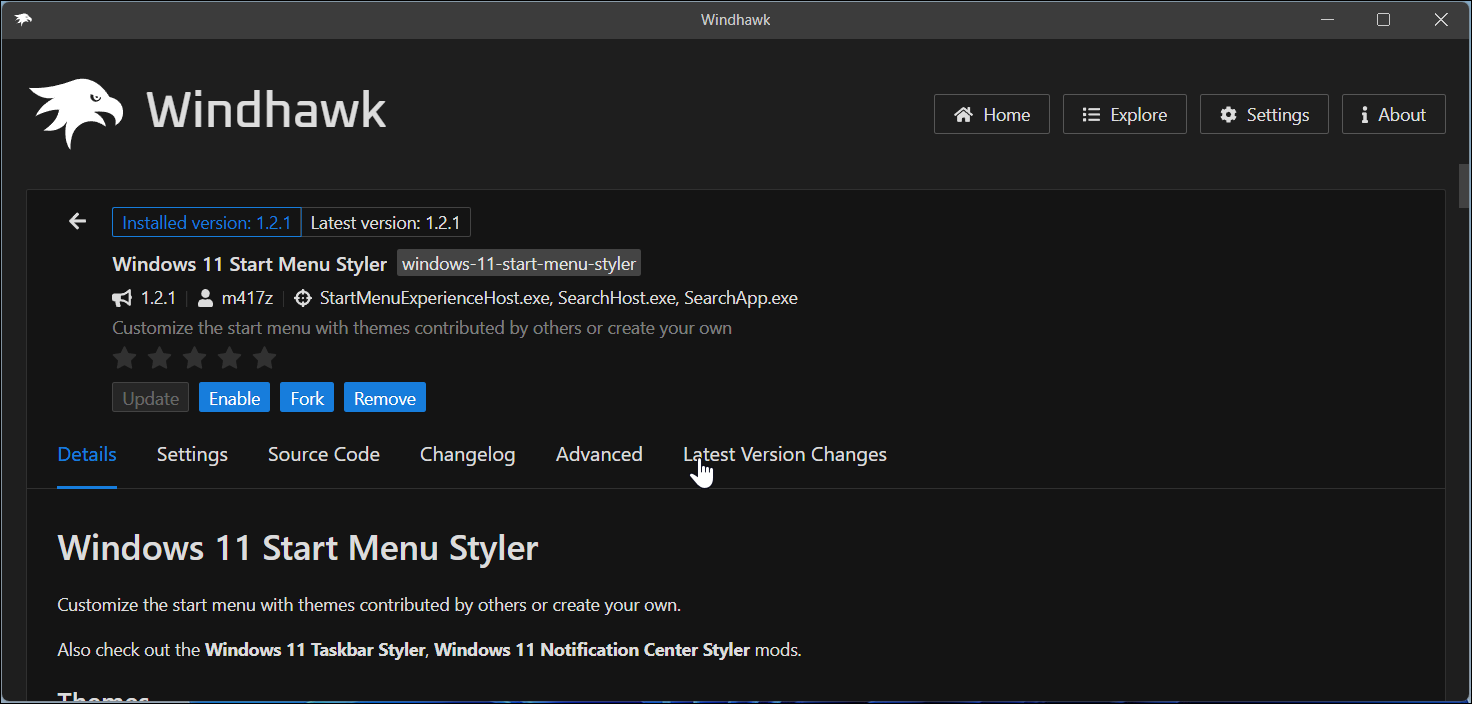Screen dimensions: 1472x704
Task: Click the person icon next to m417z
Action: tap(205, 297)
